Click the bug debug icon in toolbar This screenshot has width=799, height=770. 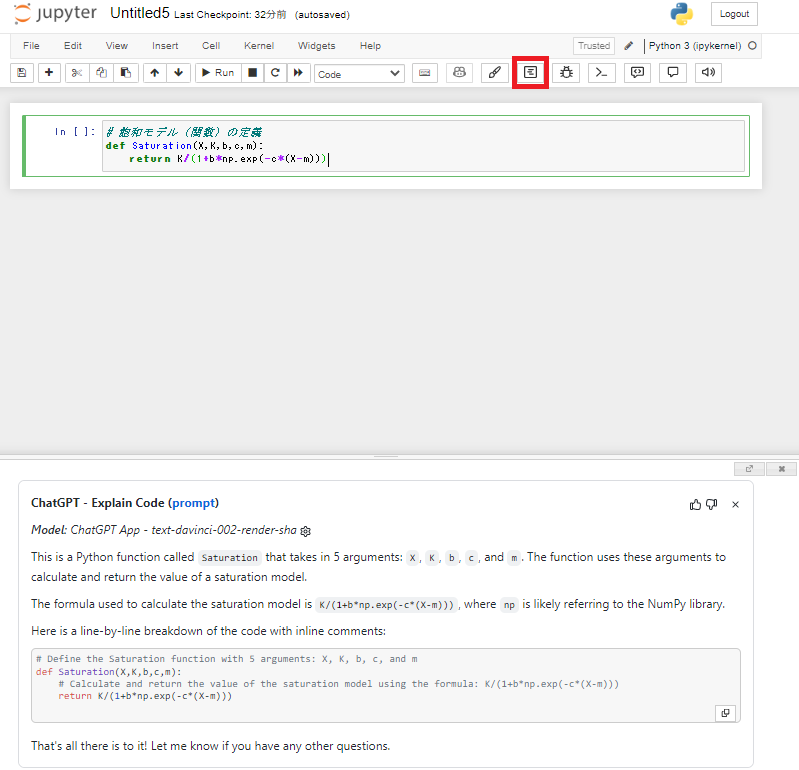[566, 73]
